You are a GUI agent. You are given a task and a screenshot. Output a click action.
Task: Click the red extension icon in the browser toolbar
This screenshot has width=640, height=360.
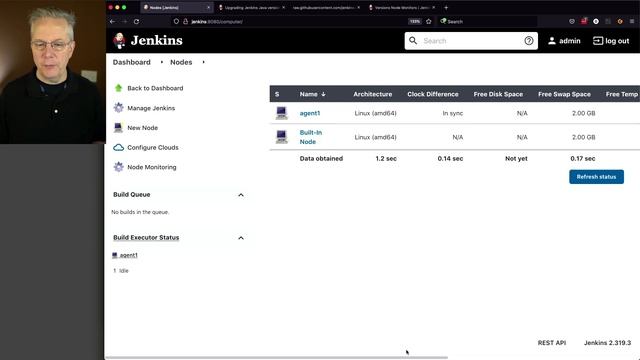(x=584, y=21)
